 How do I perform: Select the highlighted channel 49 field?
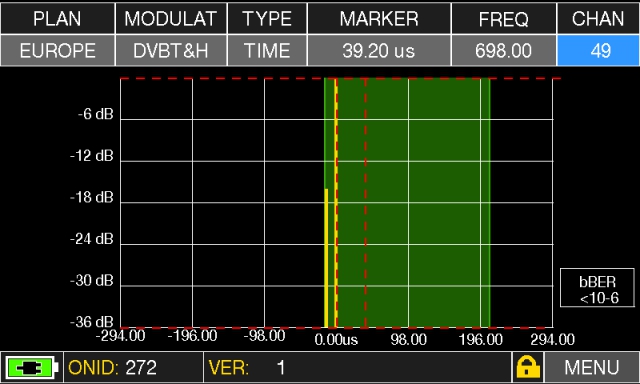tap(598, 51)
